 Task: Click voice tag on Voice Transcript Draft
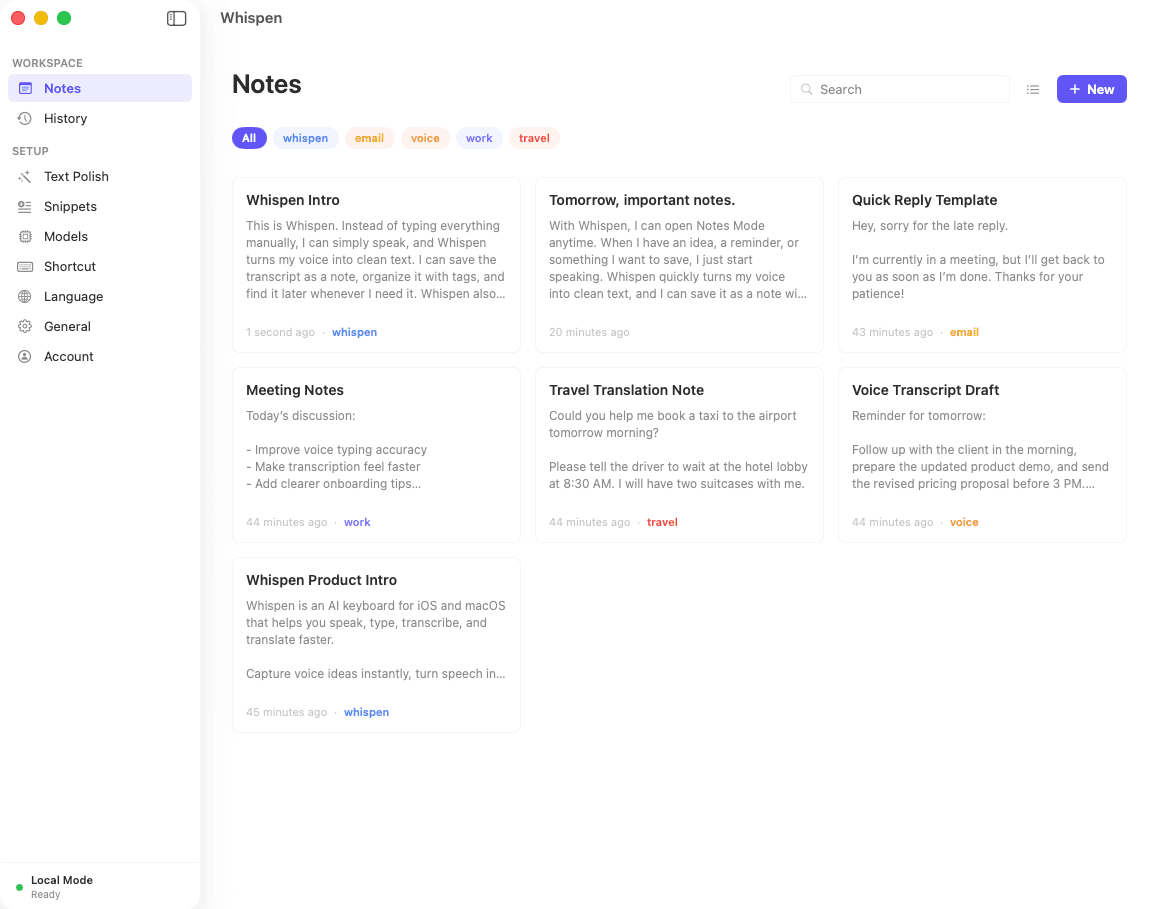point(964,522)
